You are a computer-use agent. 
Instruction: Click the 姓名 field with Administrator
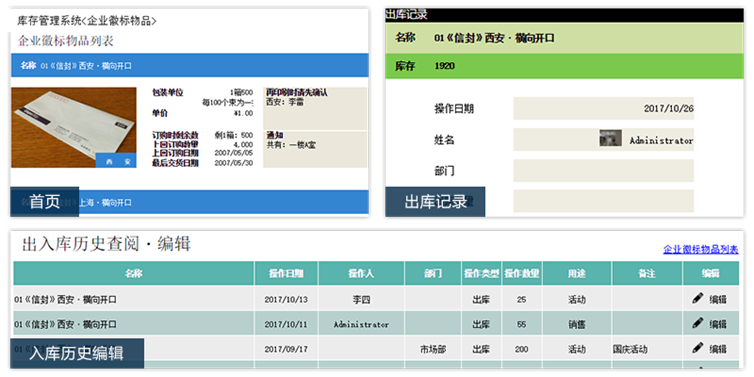pos(603,139)
